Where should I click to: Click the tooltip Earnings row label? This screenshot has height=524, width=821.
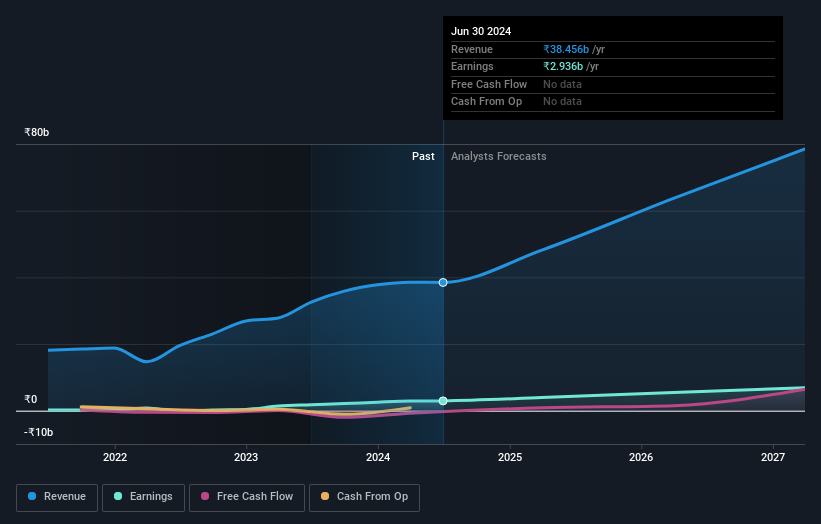tap(472, 66)
